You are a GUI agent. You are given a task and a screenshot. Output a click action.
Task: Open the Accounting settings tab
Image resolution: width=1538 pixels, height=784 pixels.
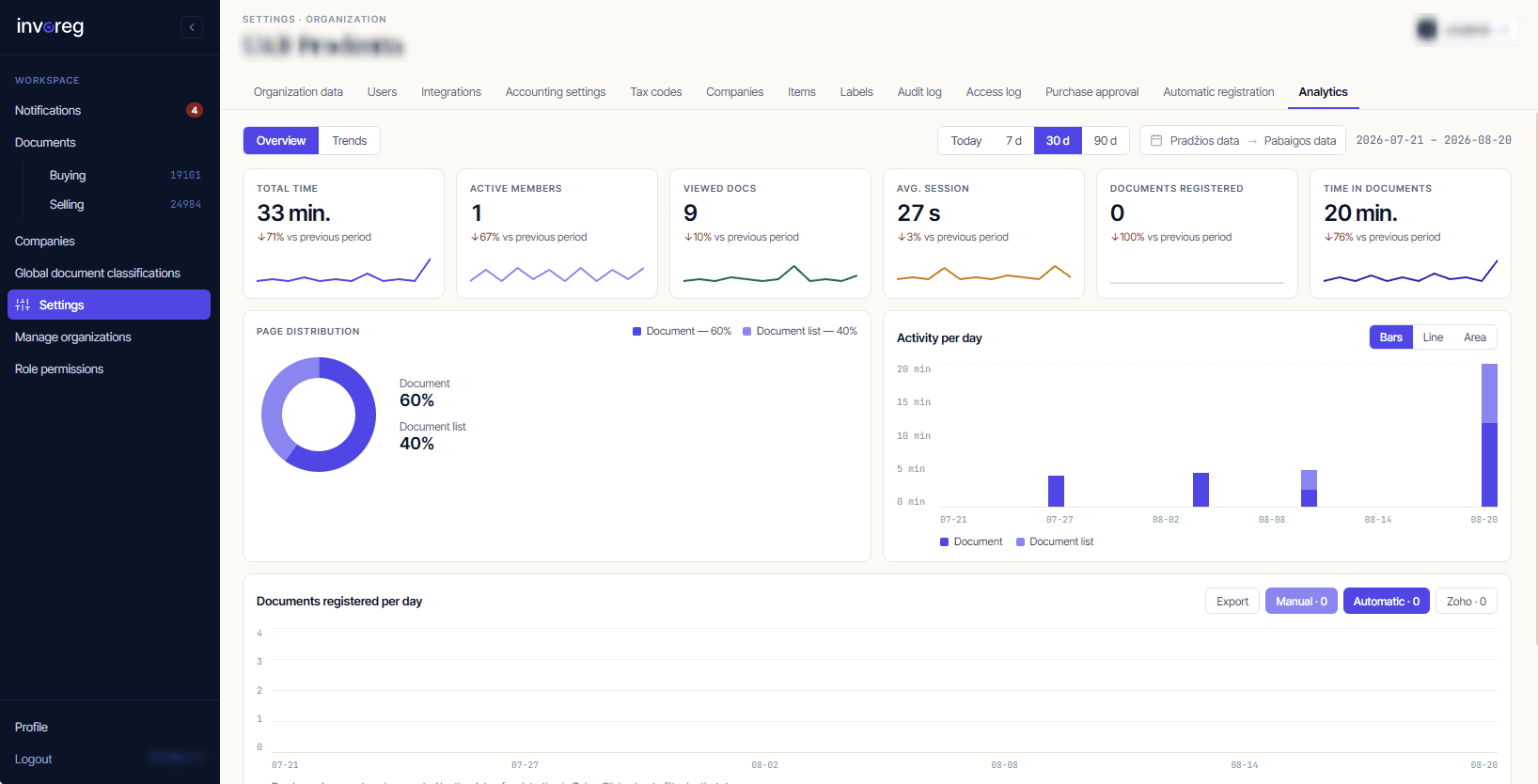(x=556, y=92)
